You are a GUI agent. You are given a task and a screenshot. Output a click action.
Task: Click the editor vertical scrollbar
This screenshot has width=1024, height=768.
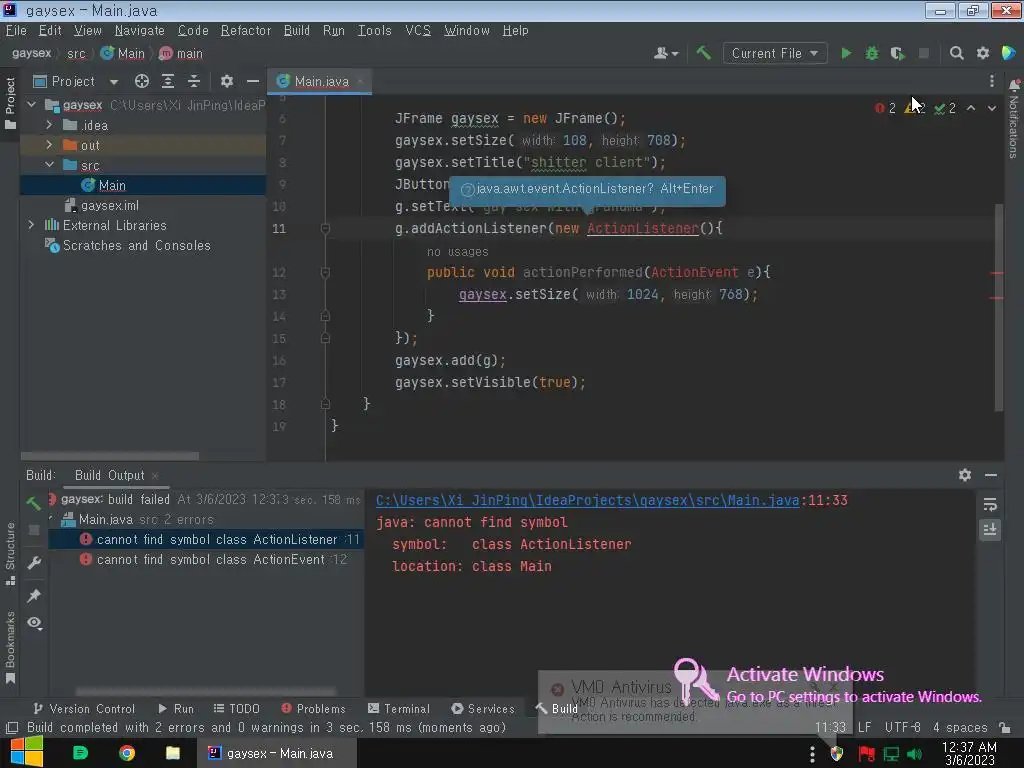[x=998, y=307]
